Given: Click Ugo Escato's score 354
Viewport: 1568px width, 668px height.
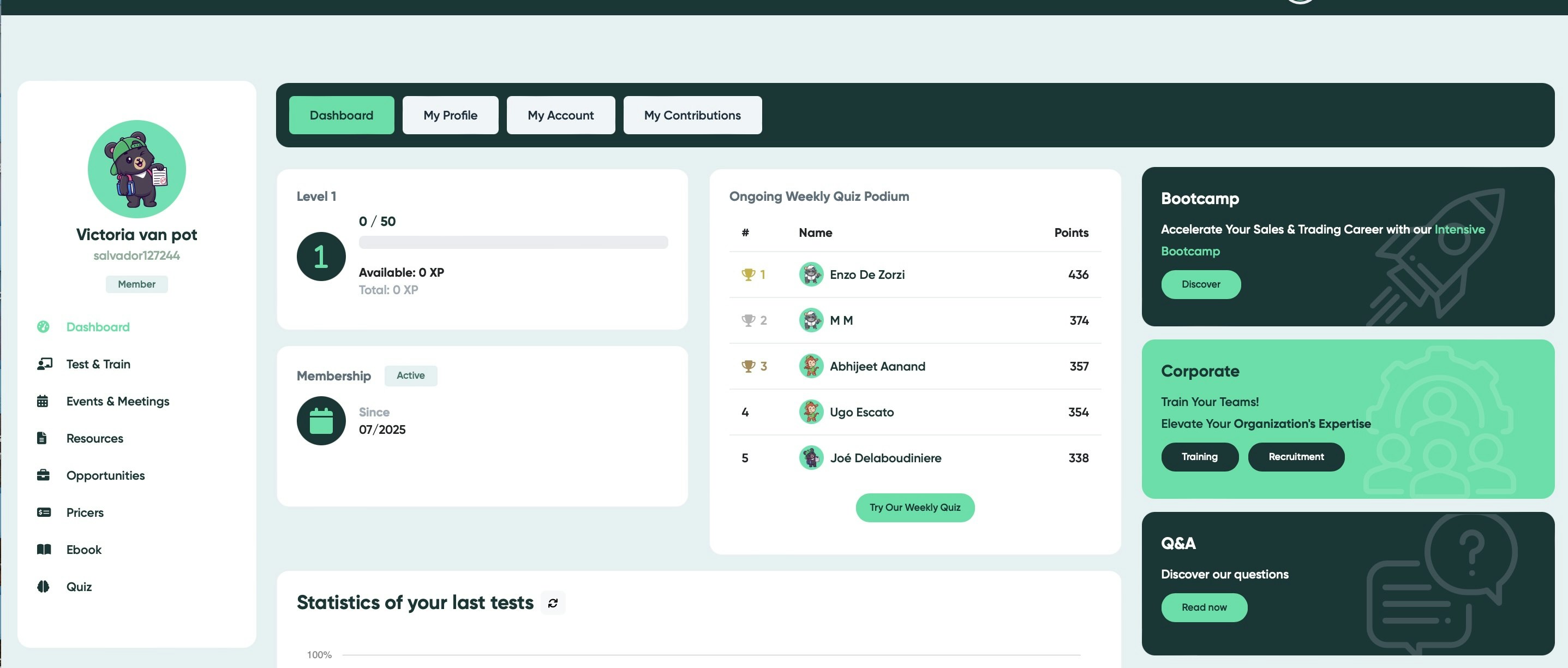Looking at the screenshot, I should point(1078,411).
